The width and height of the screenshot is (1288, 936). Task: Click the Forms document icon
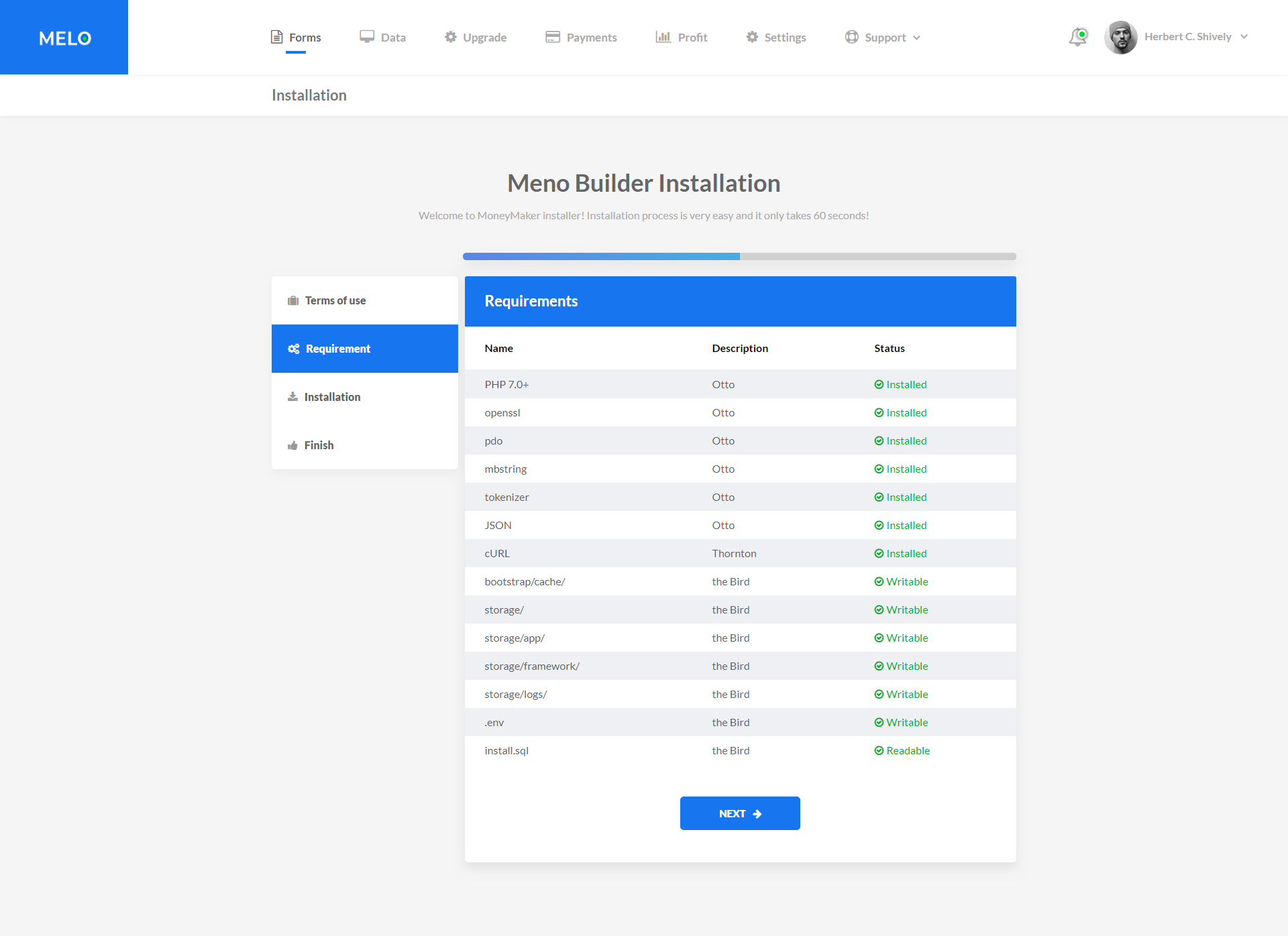pos(276,37)
